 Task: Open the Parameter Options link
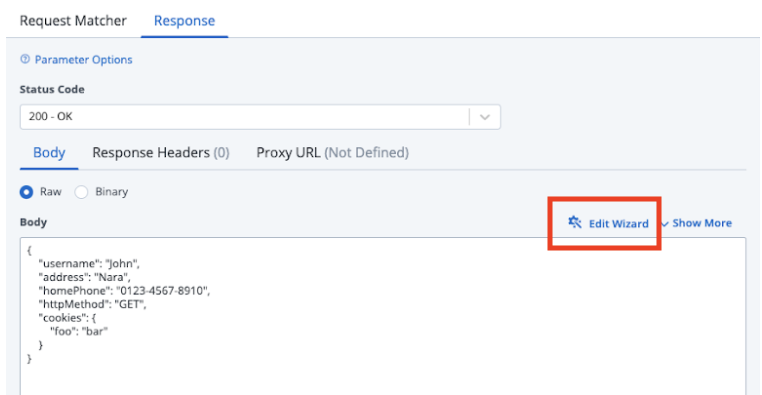click(83, 59)
